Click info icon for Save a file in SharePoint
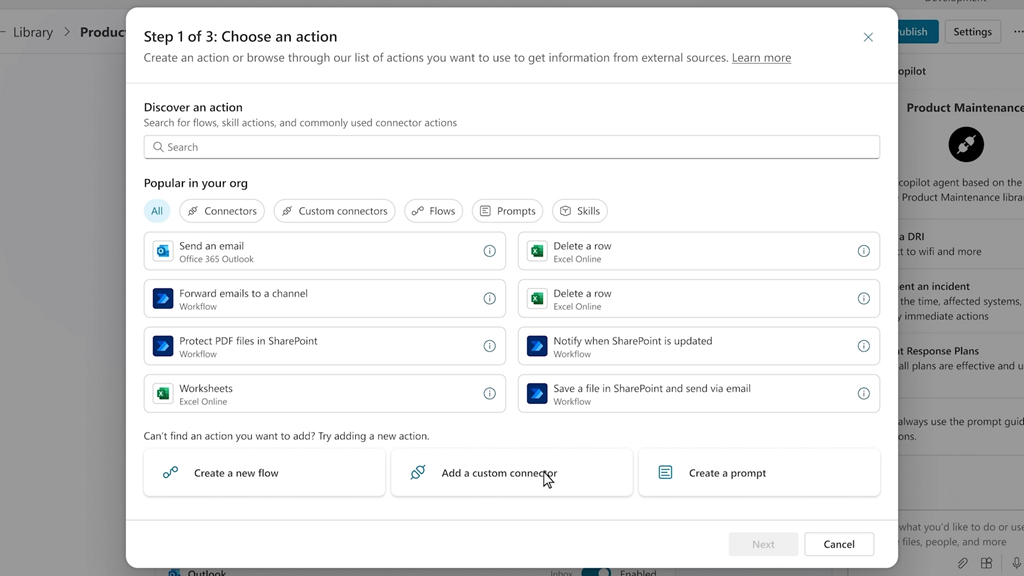1024x576 pixels. click(864, 394)
